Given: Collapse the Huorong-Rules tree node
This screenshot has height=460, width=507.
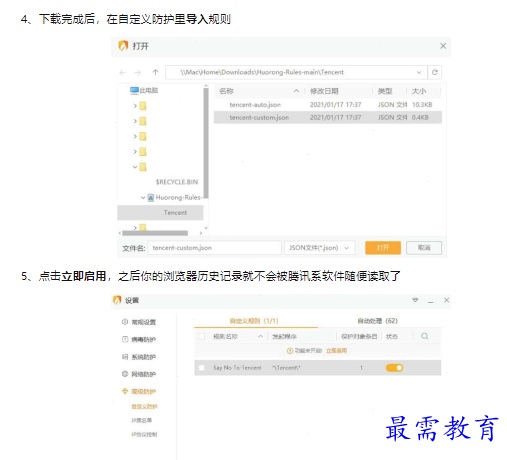Looking at the screenshot, I should click(143, 197).
